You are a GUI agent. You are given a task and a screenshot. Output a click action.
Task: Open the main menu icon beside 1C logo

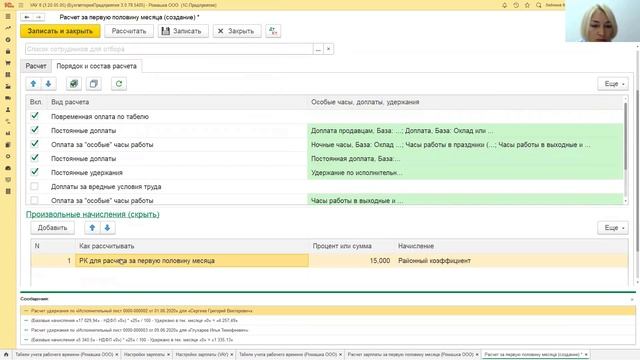pyautogui.click(x=21, y=5)
